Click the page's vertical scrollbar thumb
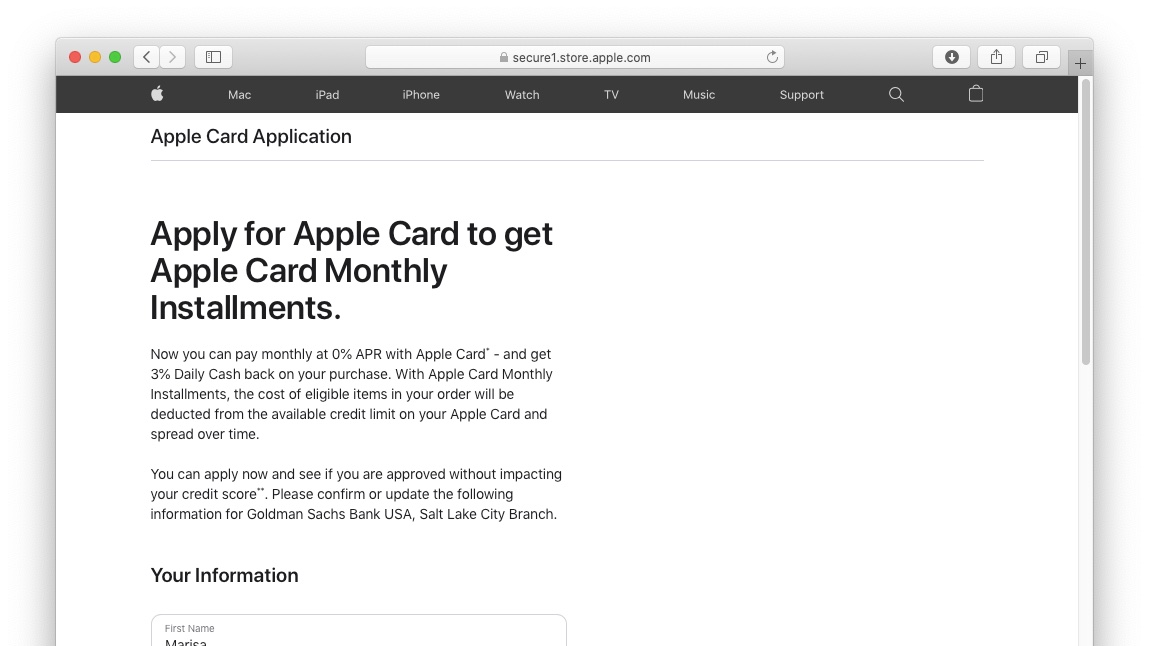The width and height of the screenshot is (1149, 646). point(1086,222)
